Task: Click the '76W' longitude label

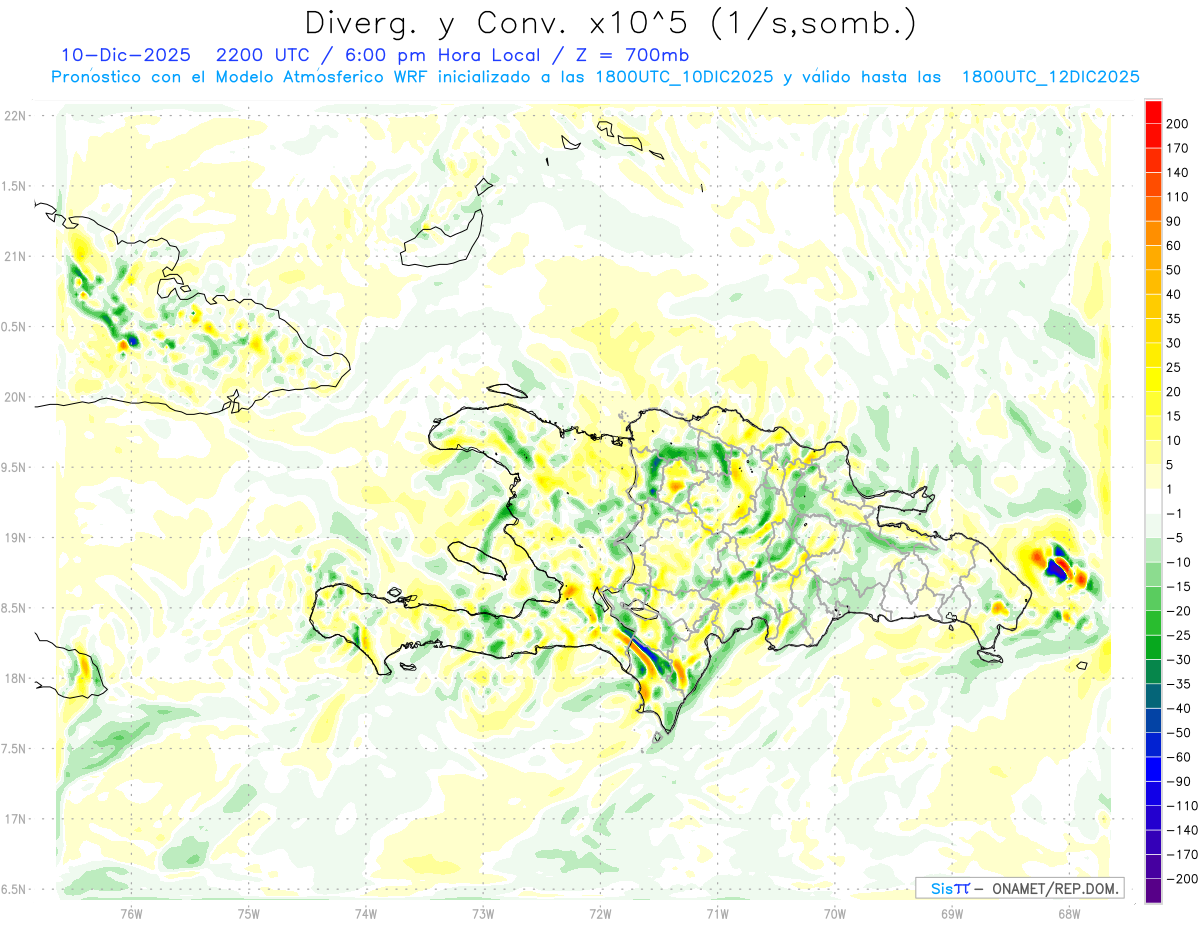Action: pos(131,912)
